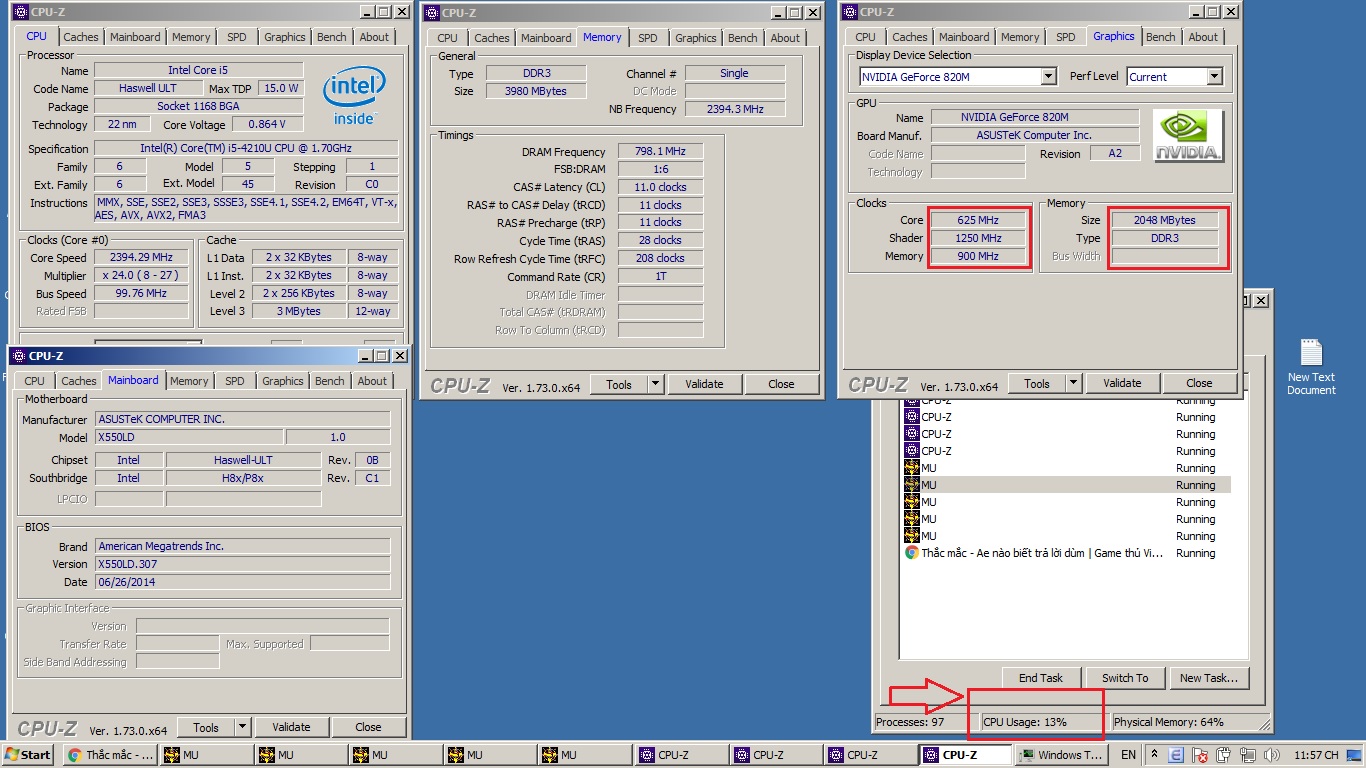Viewport: 1366px width, 768px height.
Task: Click Tools button in Mainboard window
Action: click(x=206, y=727)
